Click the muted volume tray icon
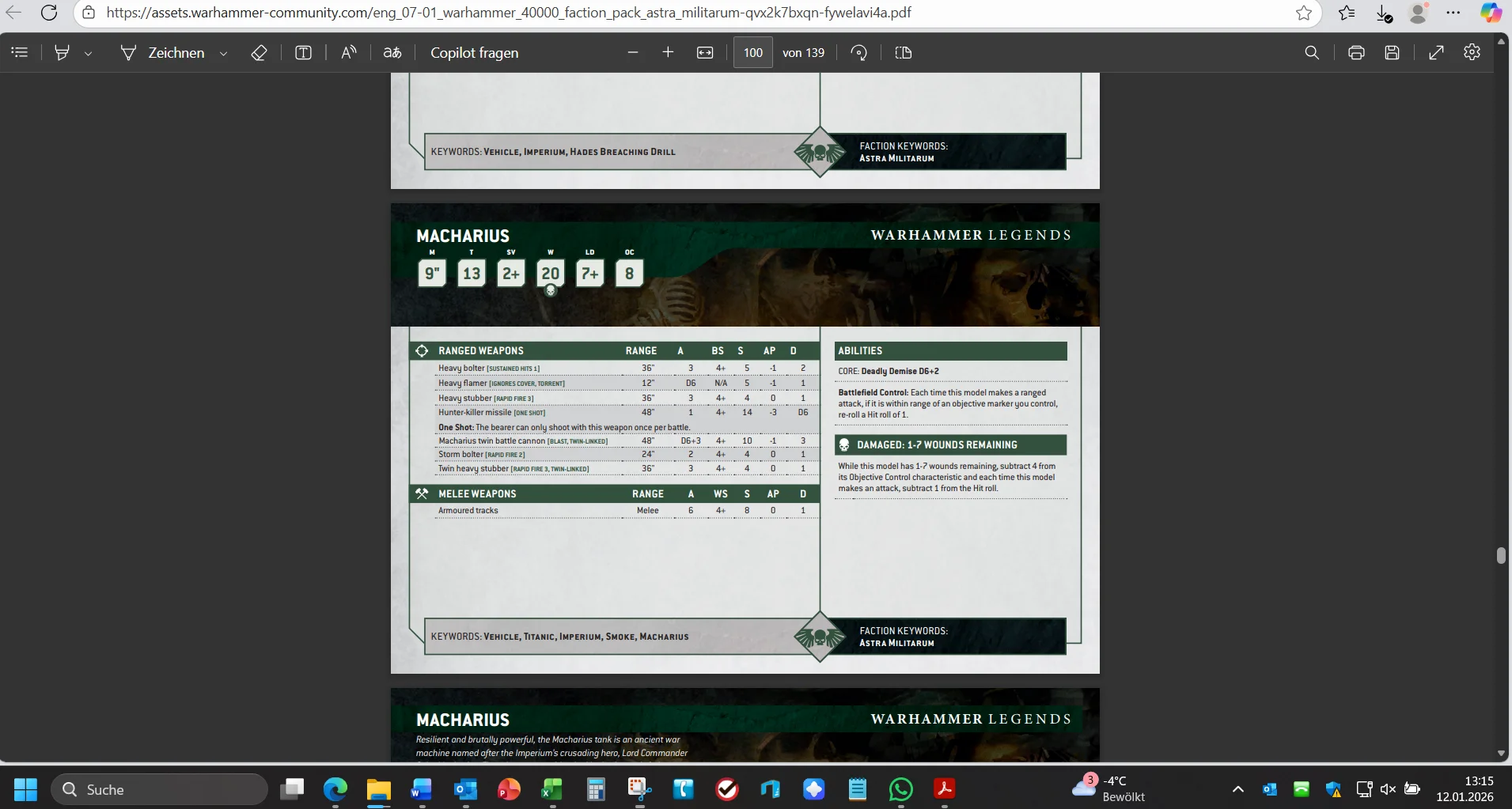Viewport: 1512px width, 809px height. coord(1388,789)
